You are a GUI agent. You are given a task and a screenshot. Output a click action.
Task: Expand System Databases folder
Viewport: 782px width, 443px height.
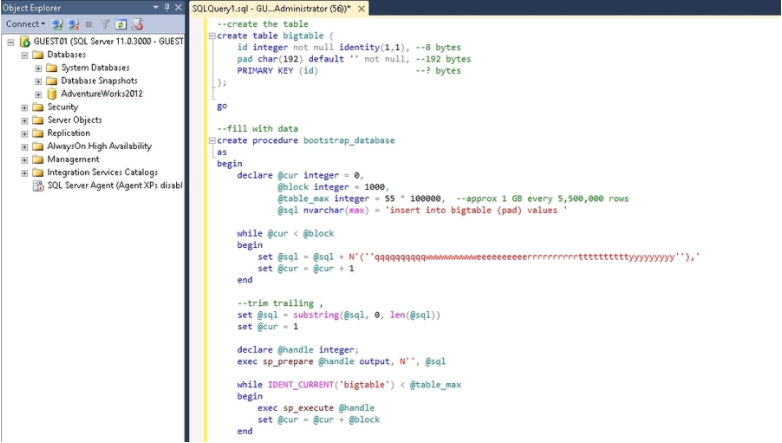38,68
